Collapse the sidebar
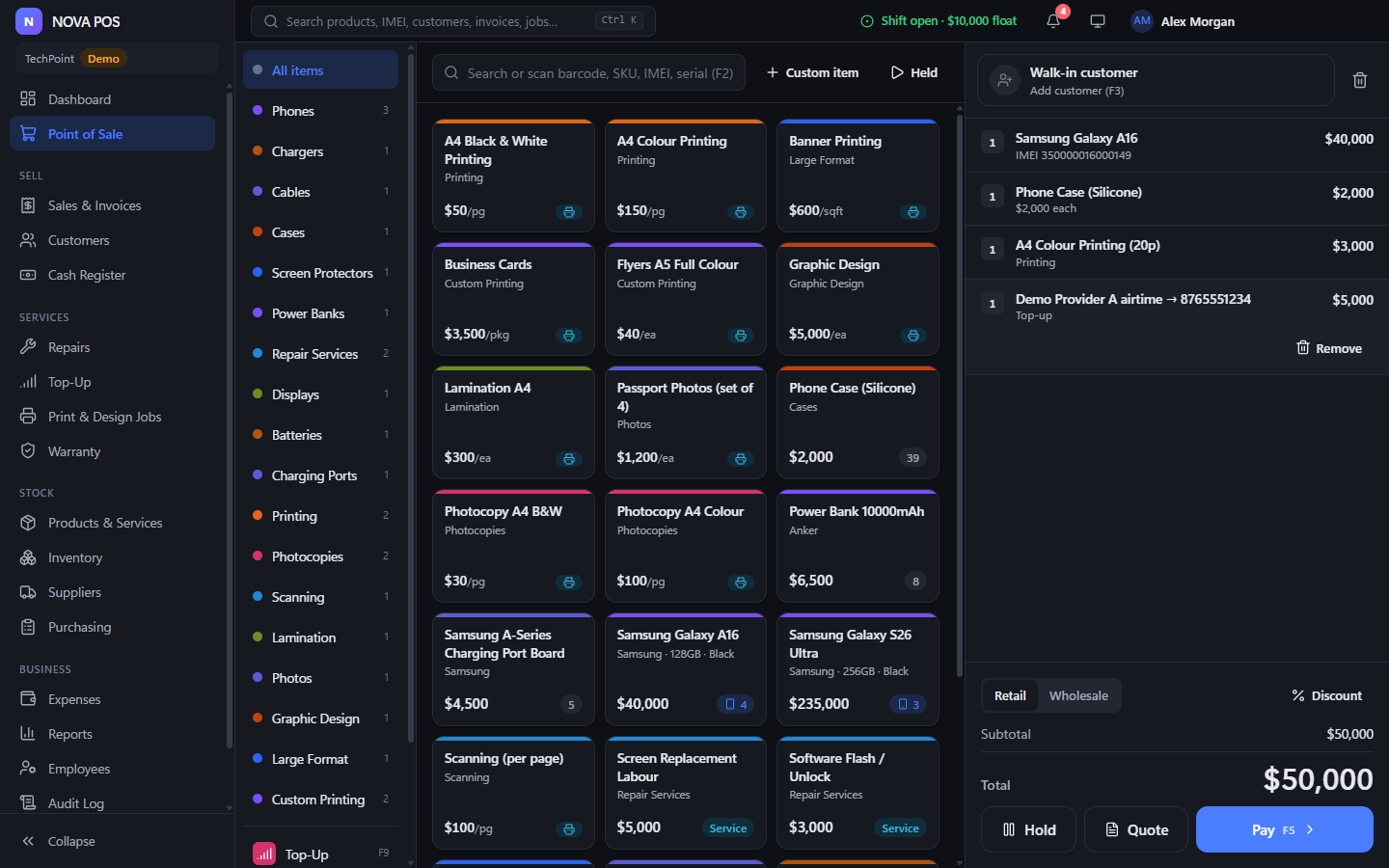 point(60,841)
